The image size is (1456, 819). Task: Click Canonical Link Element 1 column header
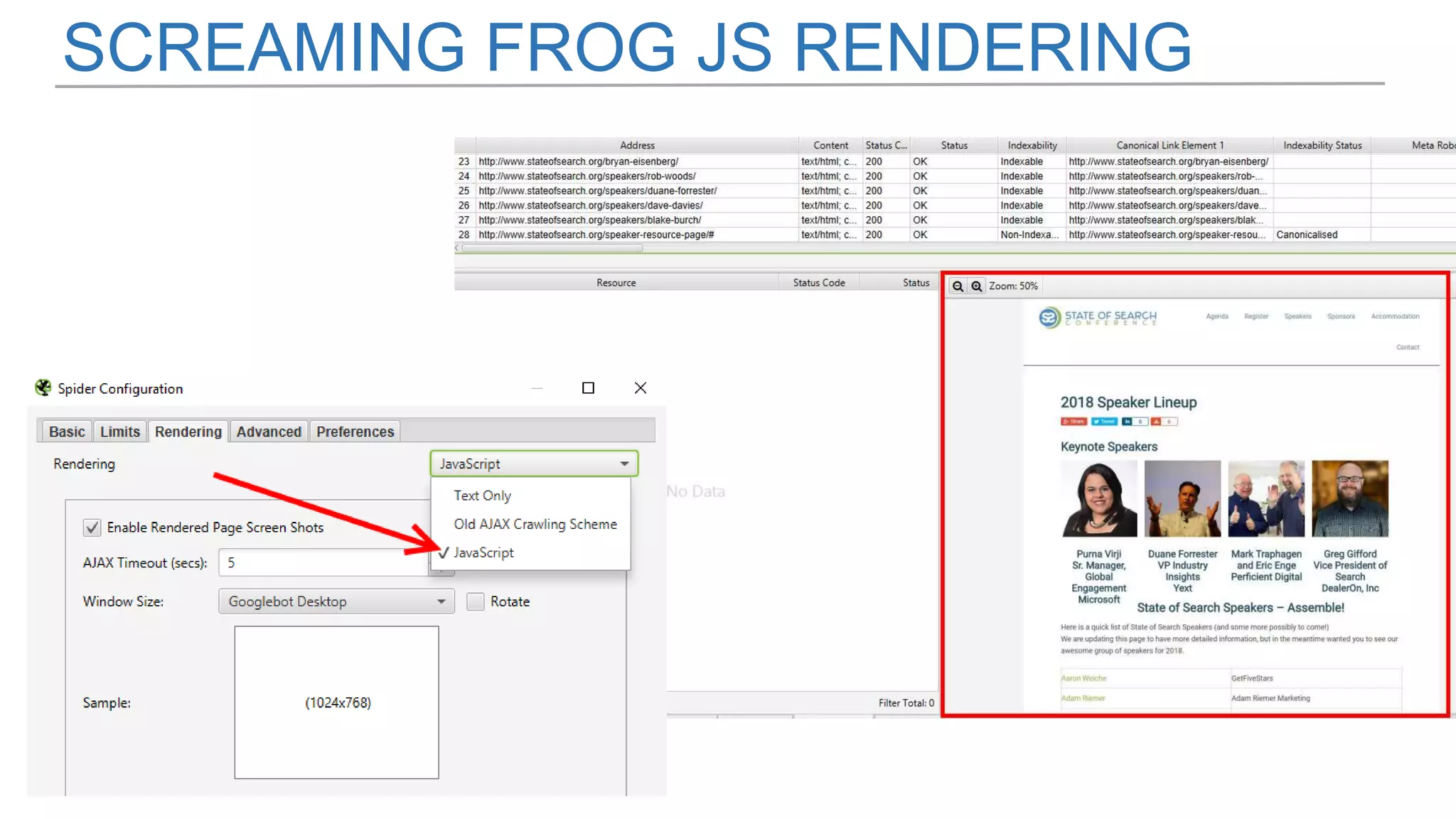coord(1170,145)
